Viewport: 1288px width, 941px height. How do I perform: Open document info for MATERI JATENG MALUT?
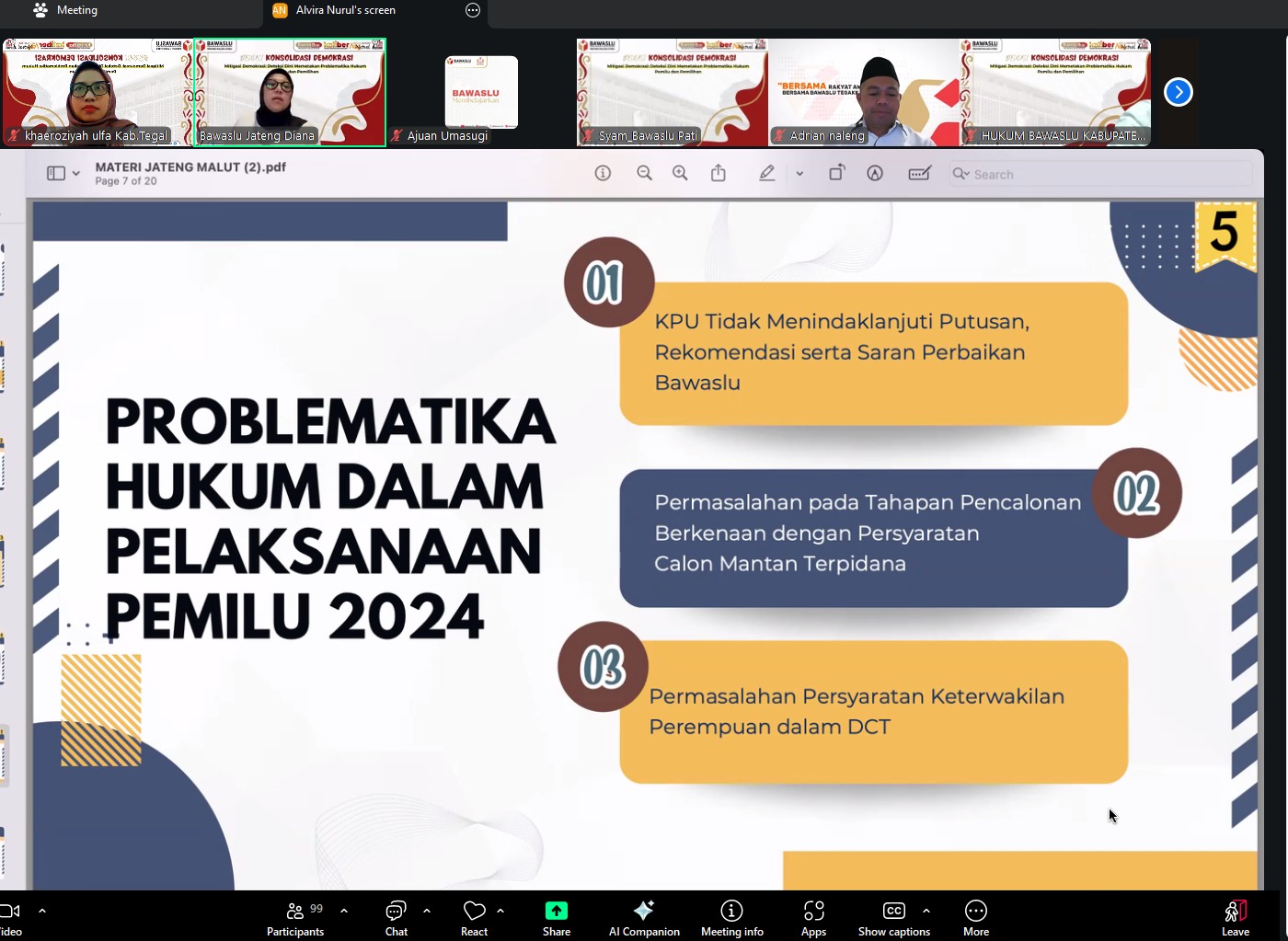point(603,173)
